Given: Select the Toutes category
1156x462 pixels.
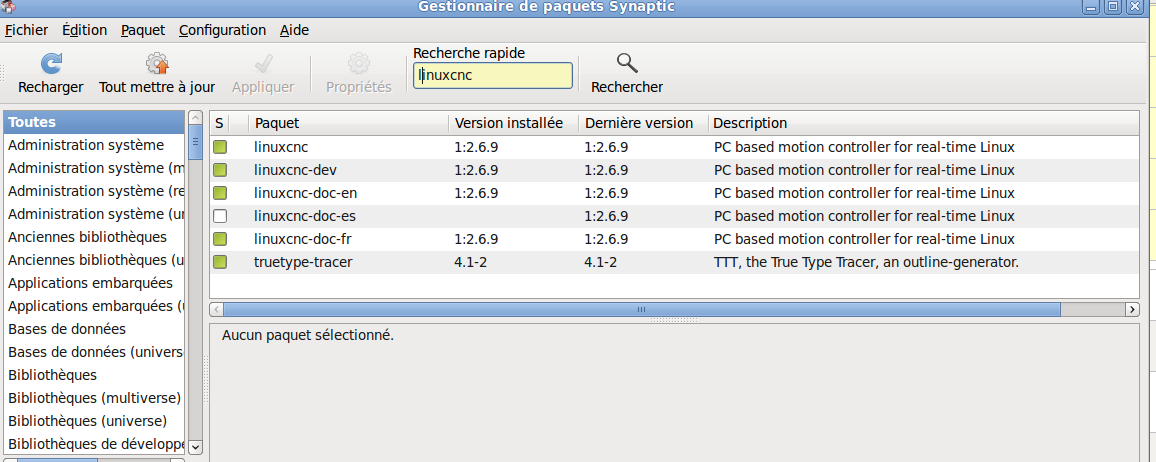Looking at the screenshot, I should [94, 122].
